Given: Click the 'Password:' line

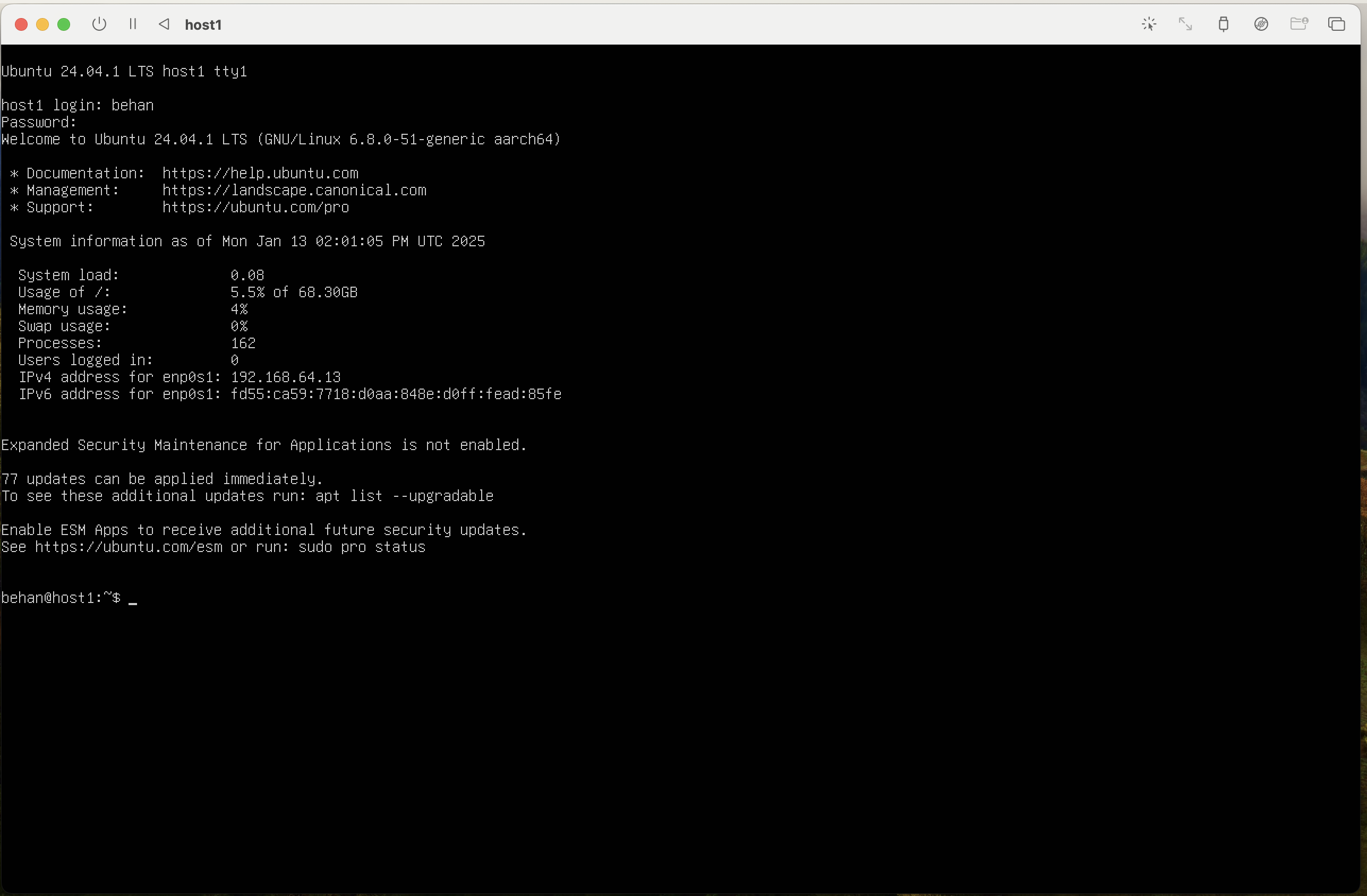Looking at the screenshot, I should point(38,122).
